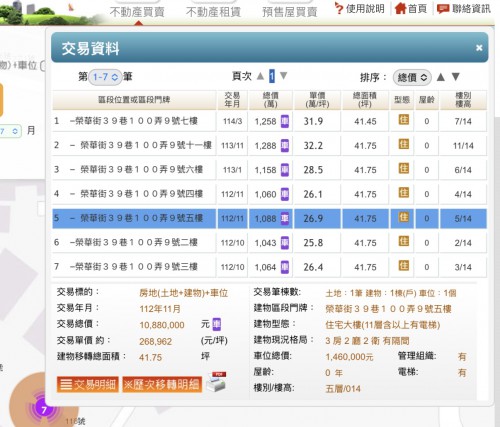Click the 住 type icon in 三樓 row
This screenshot has height=427, width=500.
click(x=403, y=265)
